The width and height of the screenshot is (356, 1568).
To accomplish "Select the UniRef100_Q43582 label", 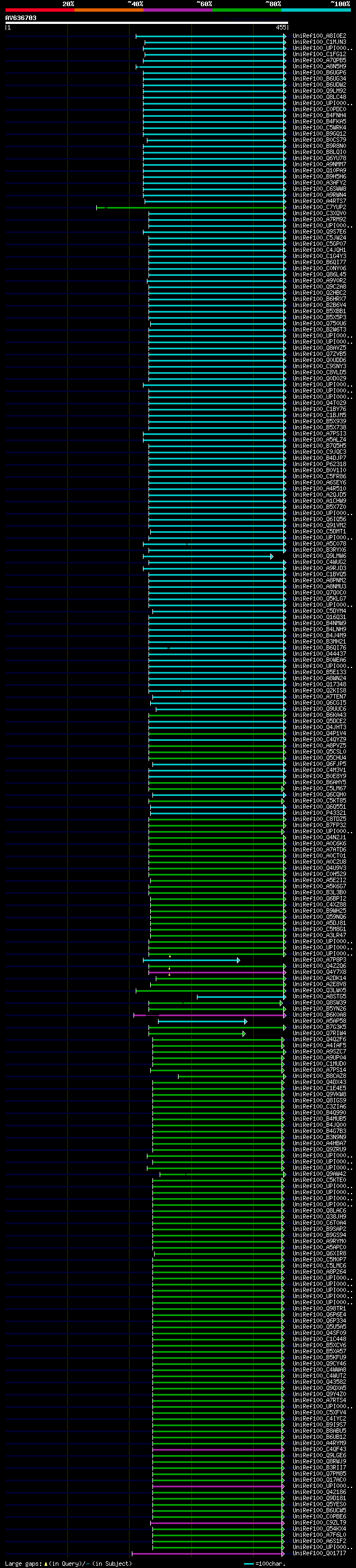I will click(319, 1382).
